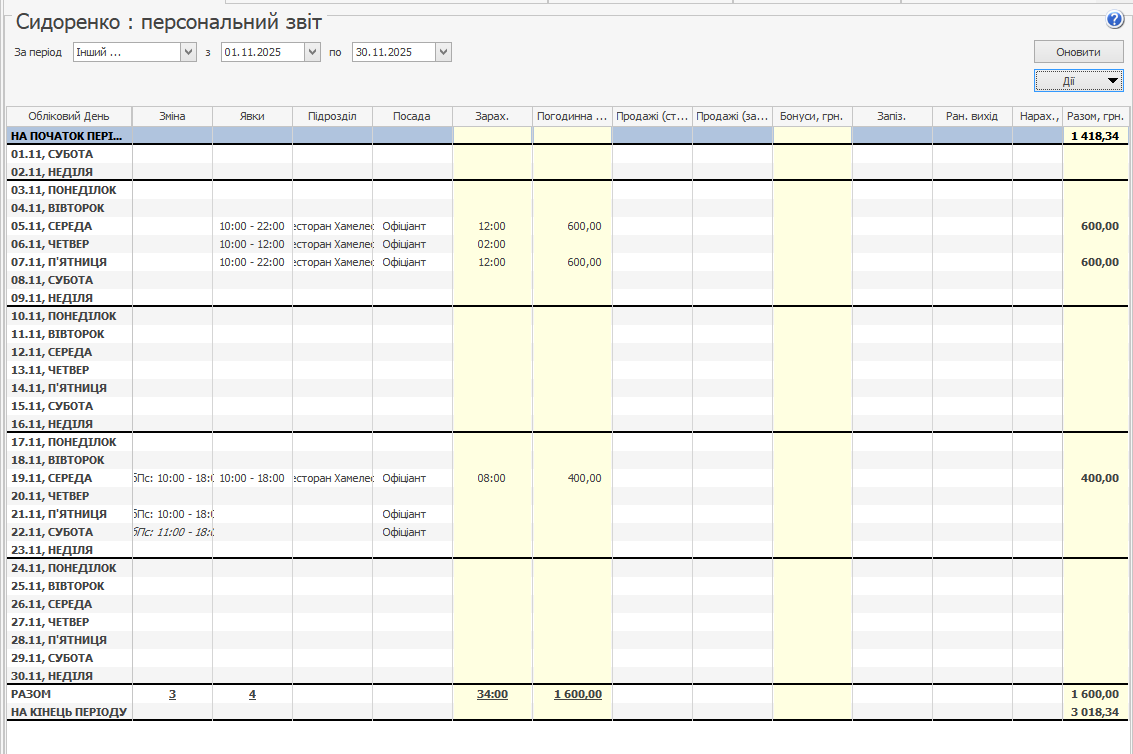
Task: Sort by Обліковий День column header
Action: (x=69, y=116)
